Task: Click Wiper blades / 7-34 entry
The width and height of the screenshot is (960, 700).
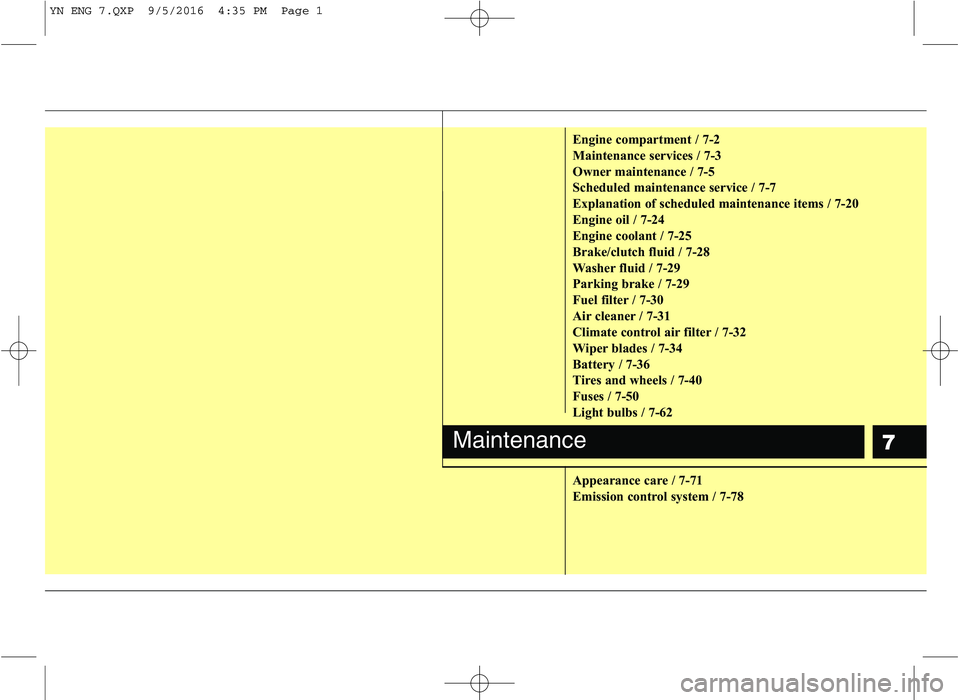Action: 628,348
